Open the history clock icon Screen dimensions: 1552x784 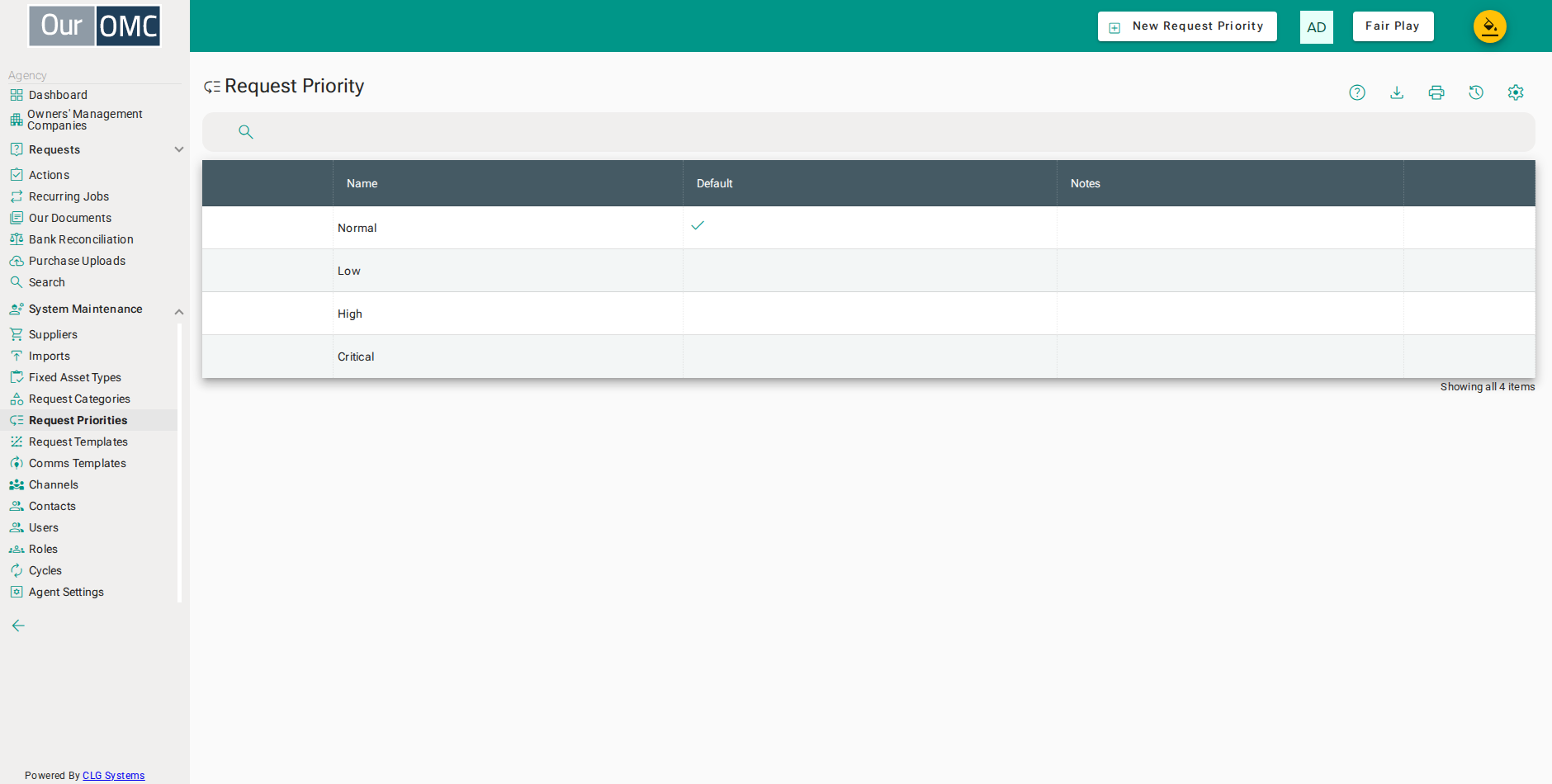pyautogui.click(x=1476, y=92)
